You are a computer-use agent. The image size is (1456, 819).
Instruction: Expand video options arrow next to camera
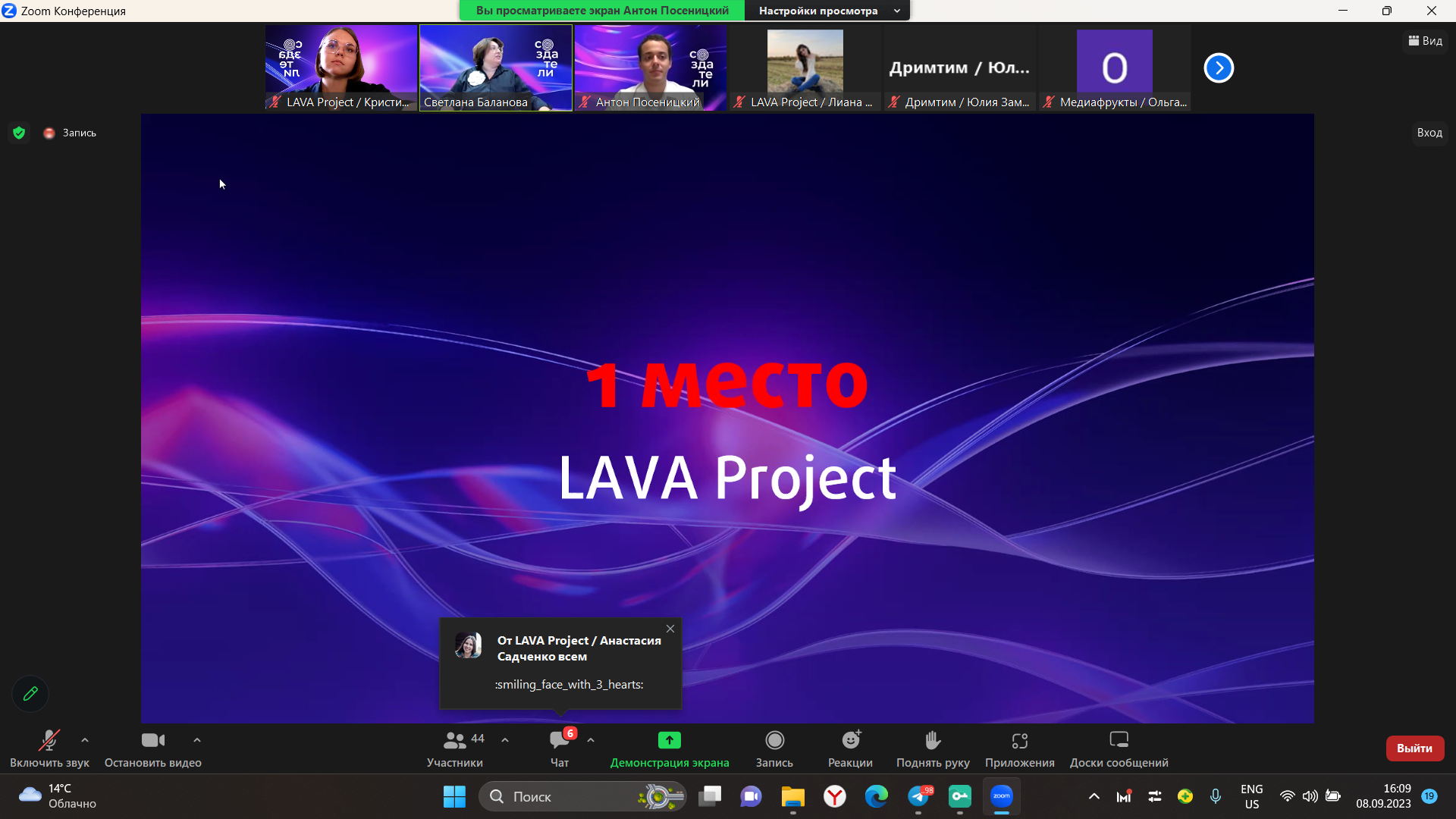coord(197,740)
